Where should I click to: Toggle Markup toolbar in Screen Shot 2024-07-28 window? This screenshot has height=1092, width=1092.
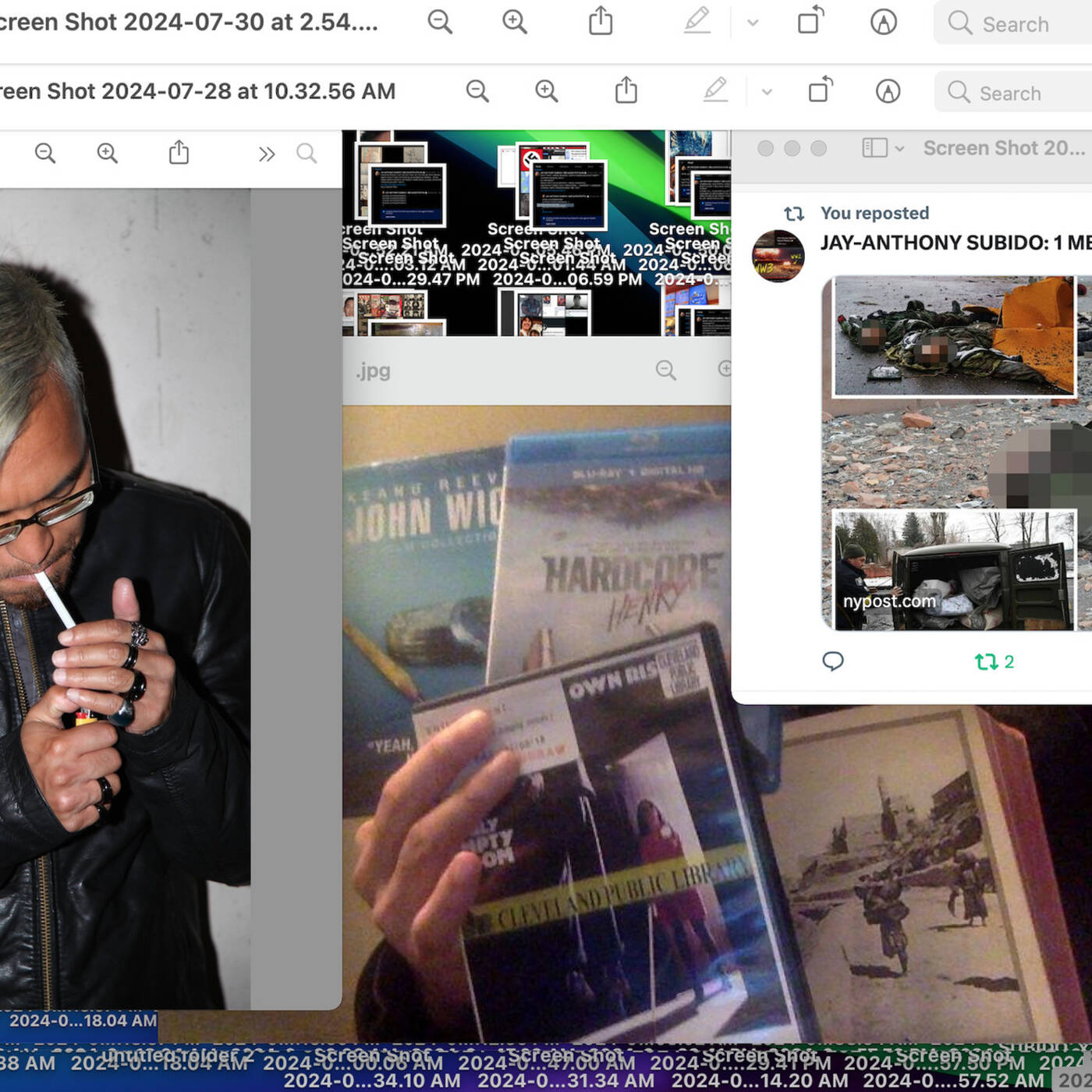[888, 91]
